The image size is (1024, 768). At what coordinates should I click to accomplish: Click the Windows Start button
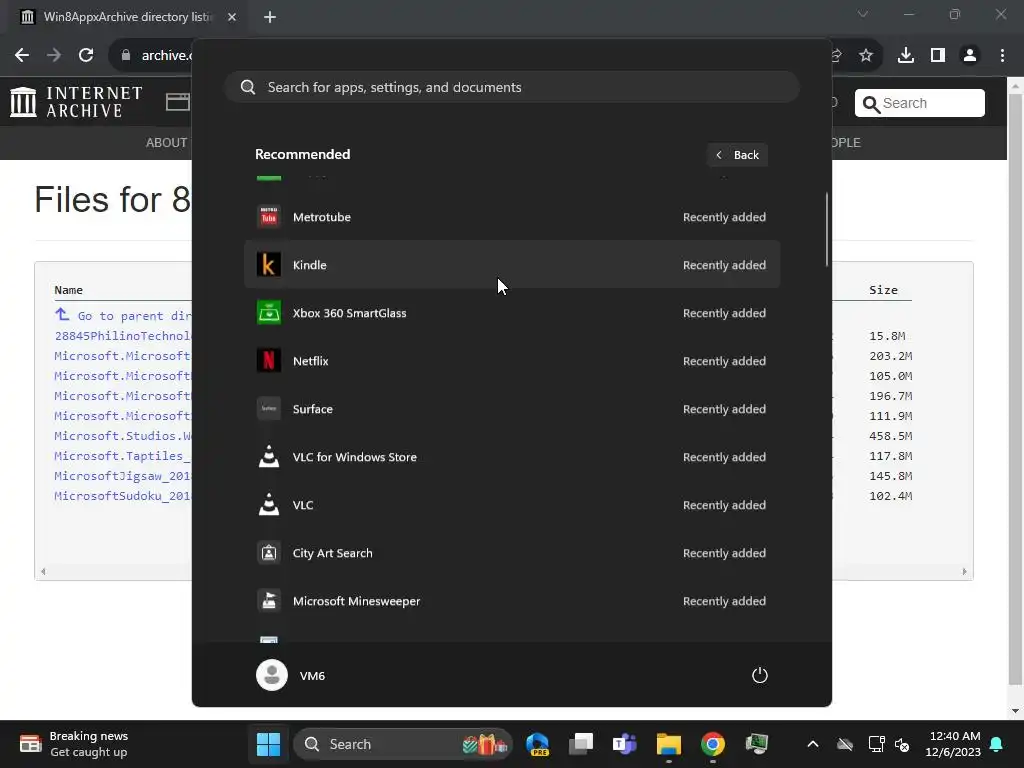coord(268,744)
